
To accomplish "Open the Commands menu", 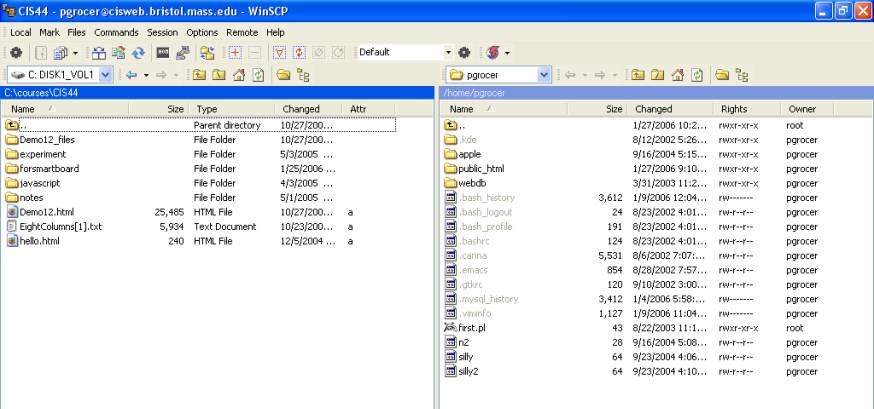I will 116,32.
